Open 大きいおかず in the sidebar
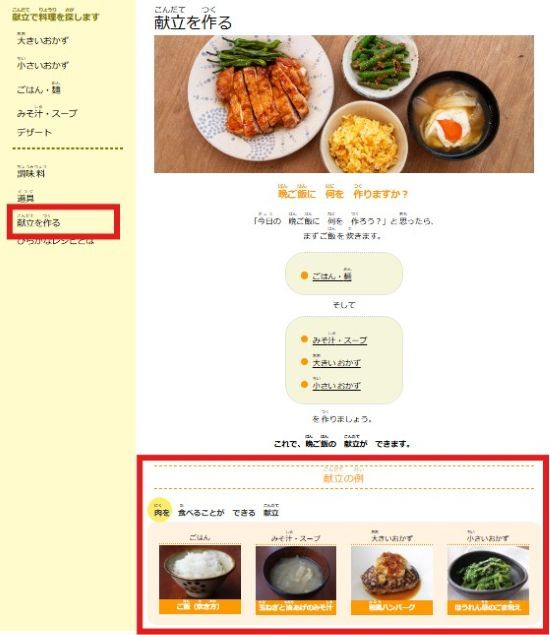 click(43, 39)
